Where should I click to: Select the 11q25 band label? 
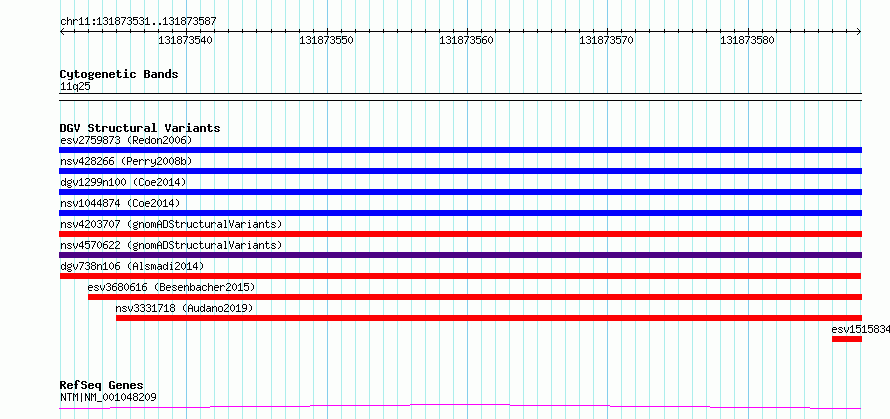point(75,87)
